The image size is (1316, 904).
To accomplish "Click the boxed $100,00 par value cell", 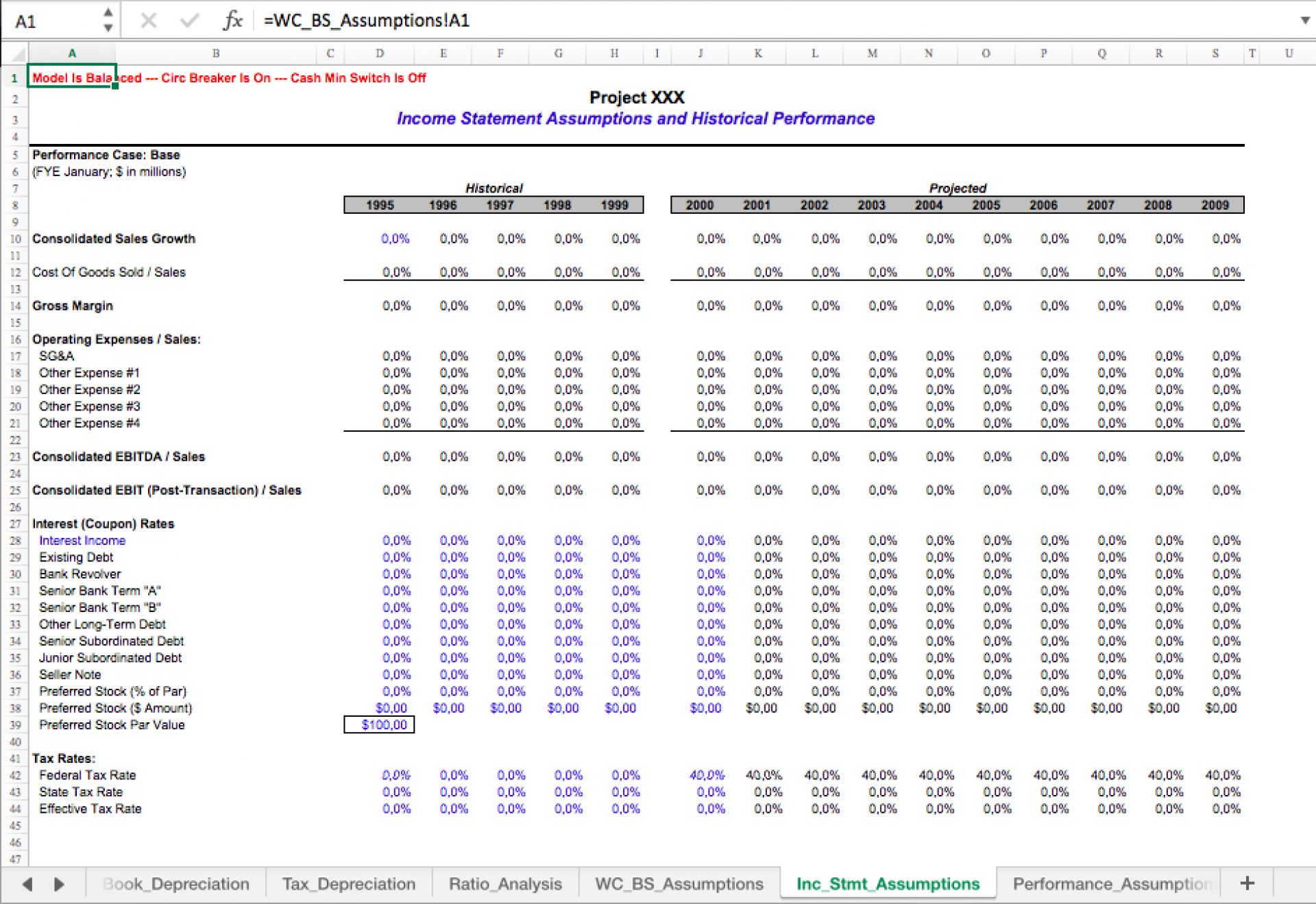I will [x=379, y=725].
